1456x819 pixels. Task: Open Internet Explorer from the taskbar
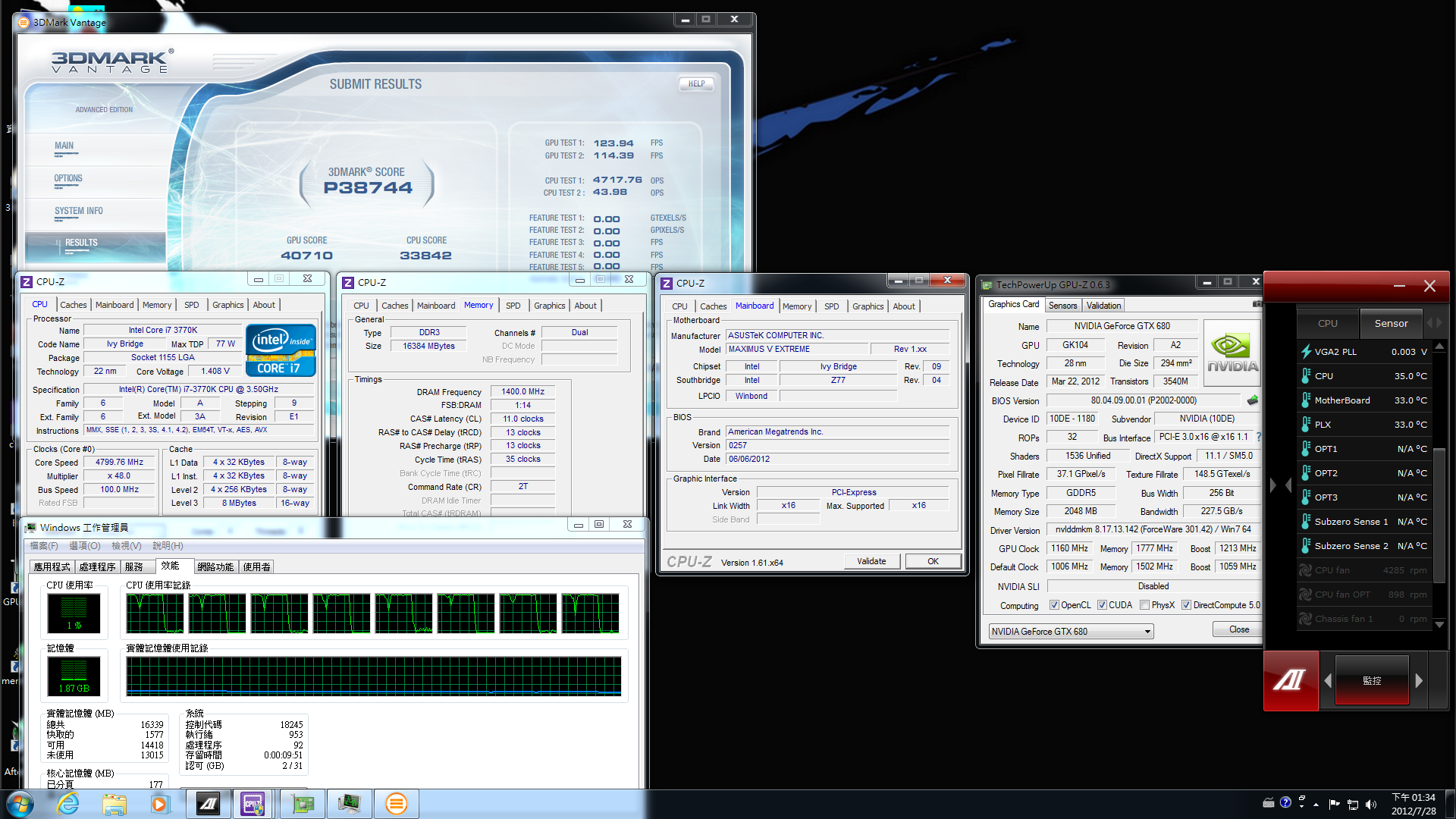pyautogui.click(x=68, y=804)
